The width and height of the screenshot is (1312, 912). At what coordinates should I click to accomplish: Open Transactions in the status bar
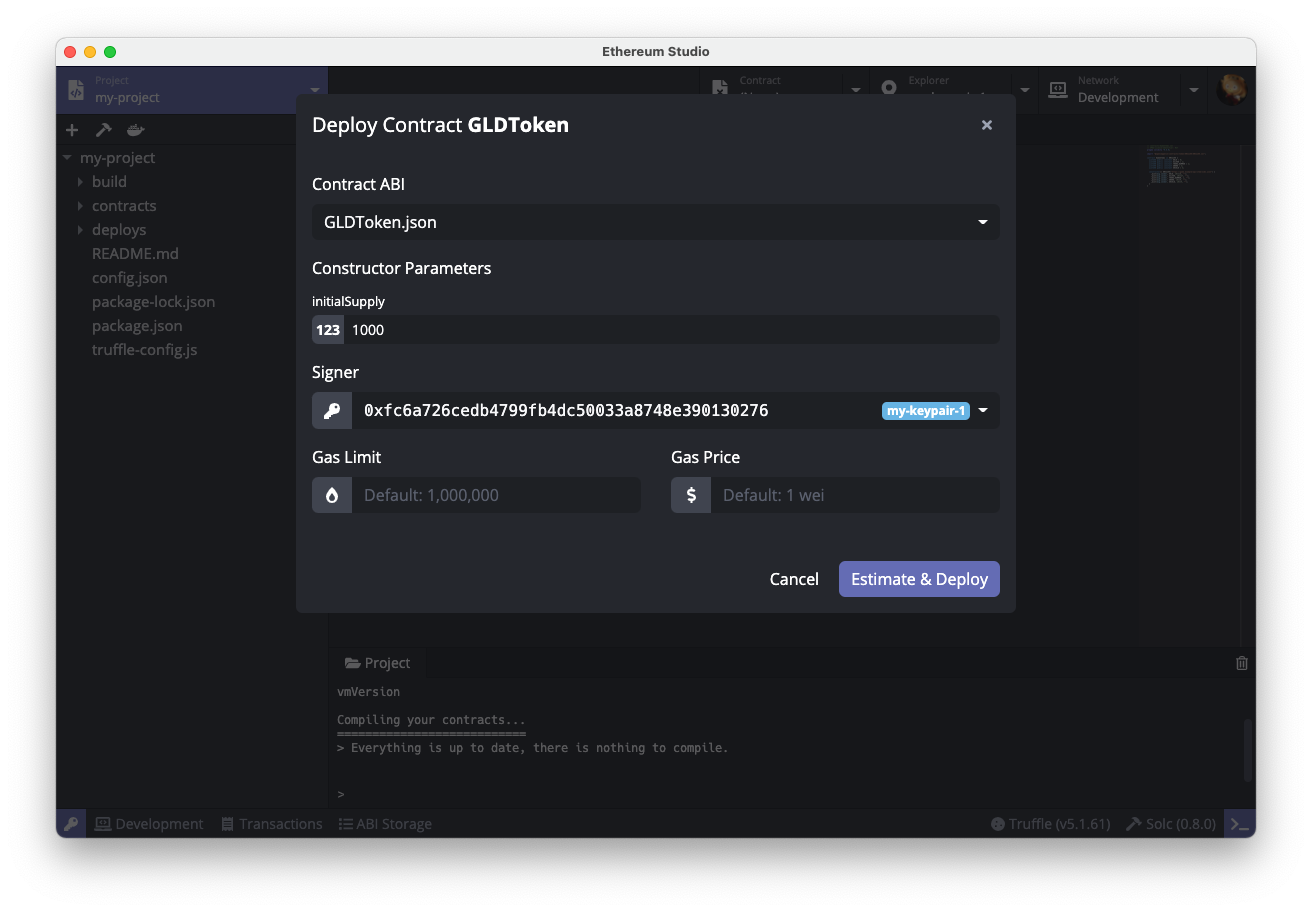pyautogui.click(x=272, y=824)
